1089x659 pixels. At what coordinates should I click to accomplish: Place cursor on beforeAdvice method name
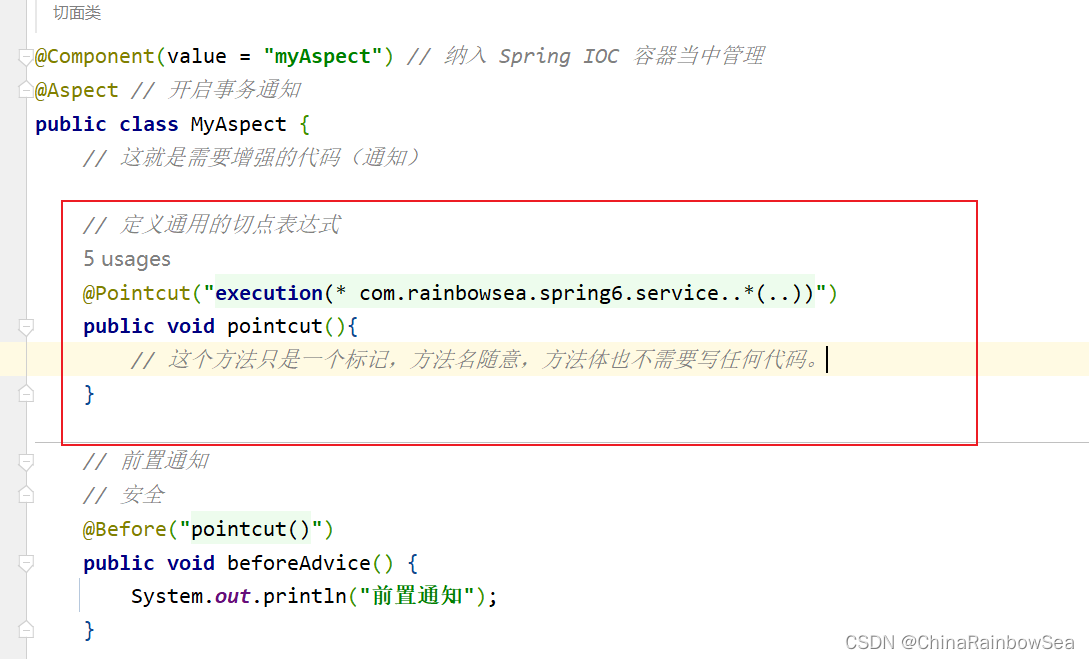[299, 562]
